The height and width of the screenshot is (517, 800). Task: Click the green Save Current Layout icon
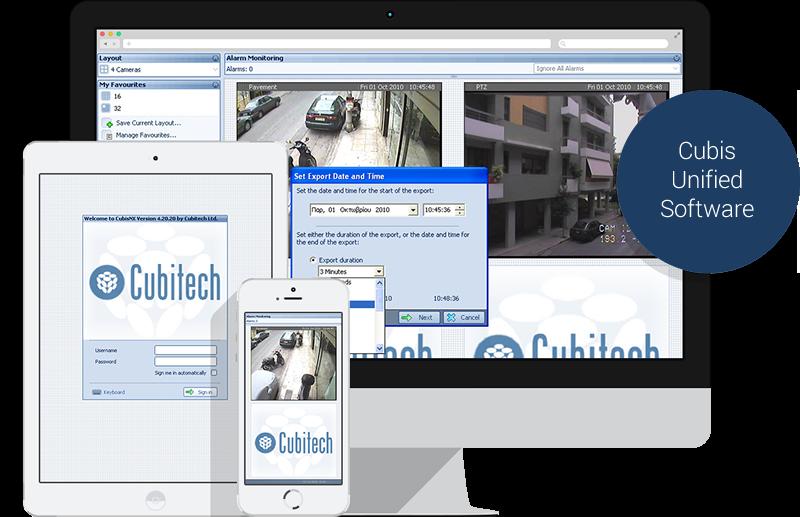[x=109, y=124]
